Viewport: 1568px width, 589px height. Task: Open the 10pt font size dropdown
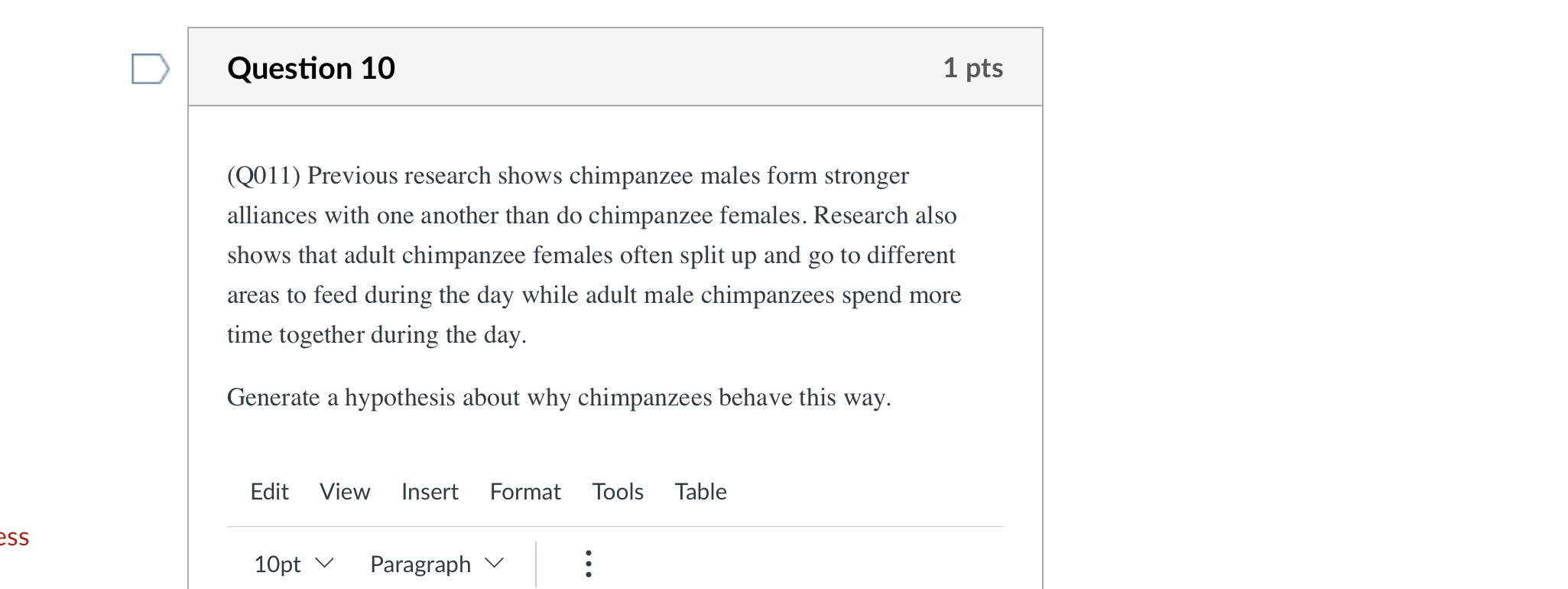click(293, 564)
